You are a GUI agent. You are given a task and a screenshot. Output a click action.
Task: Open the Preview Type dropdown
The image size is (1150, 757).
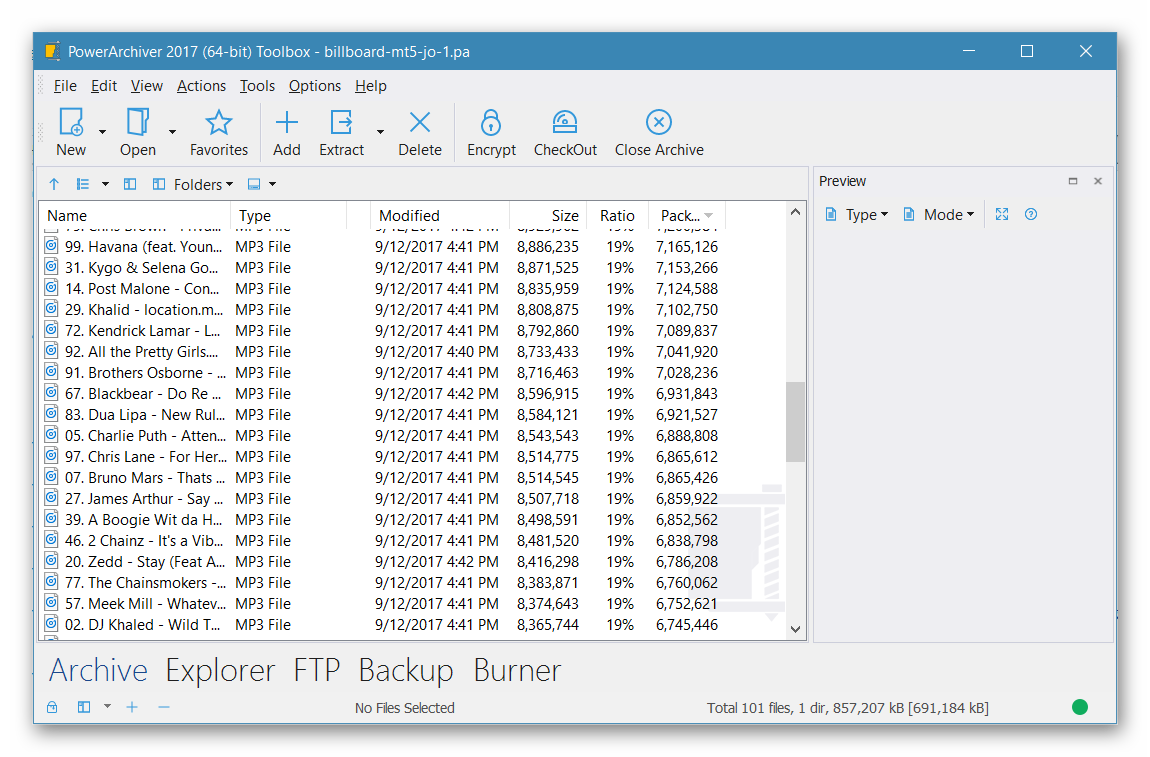coord(857,214)
